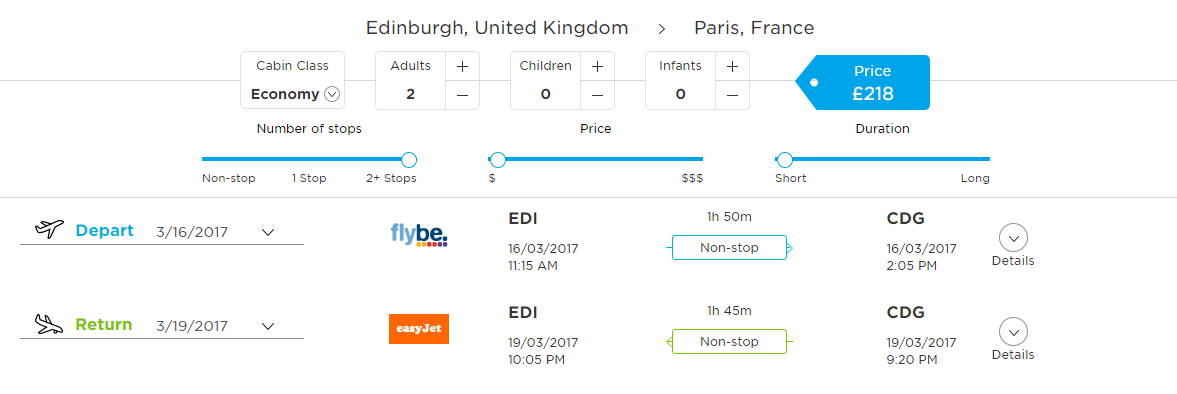Click the Return airplane landing icon

50,325
